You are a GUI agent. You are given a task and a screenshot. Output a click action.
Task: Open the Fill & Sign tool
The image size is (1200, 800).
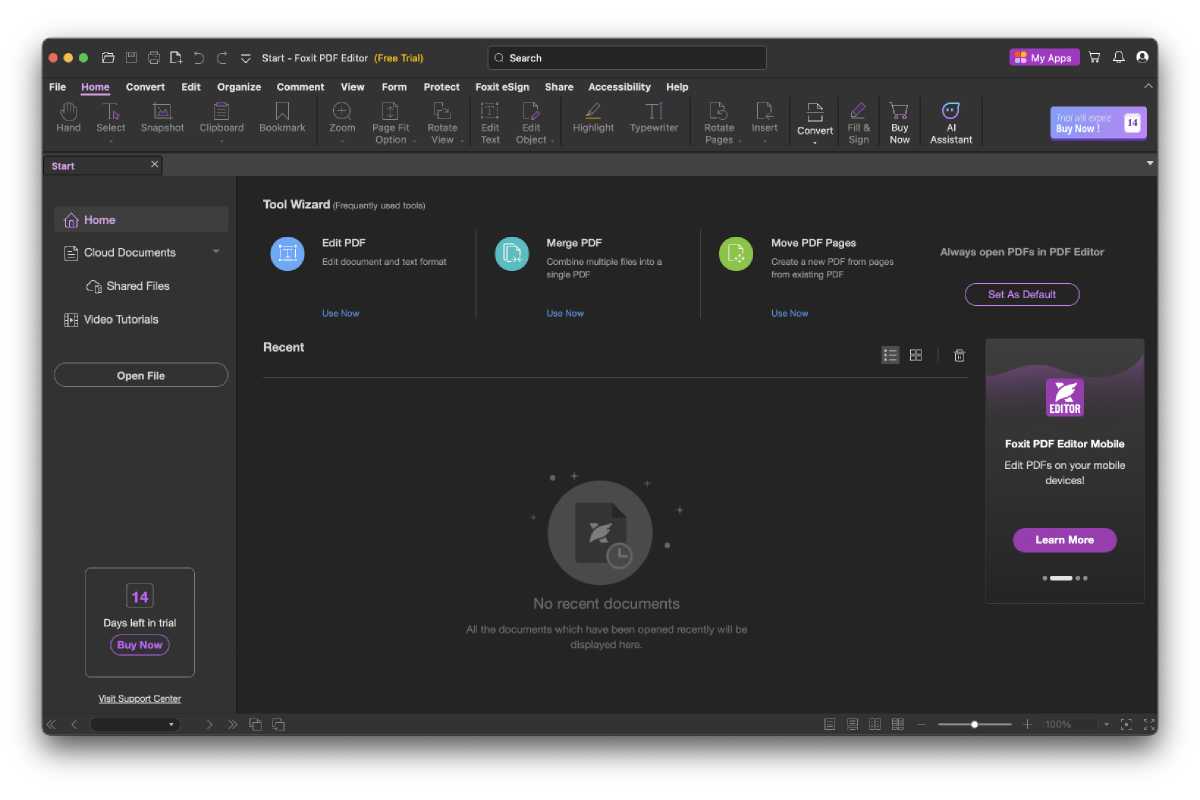(x=858, y=121)
